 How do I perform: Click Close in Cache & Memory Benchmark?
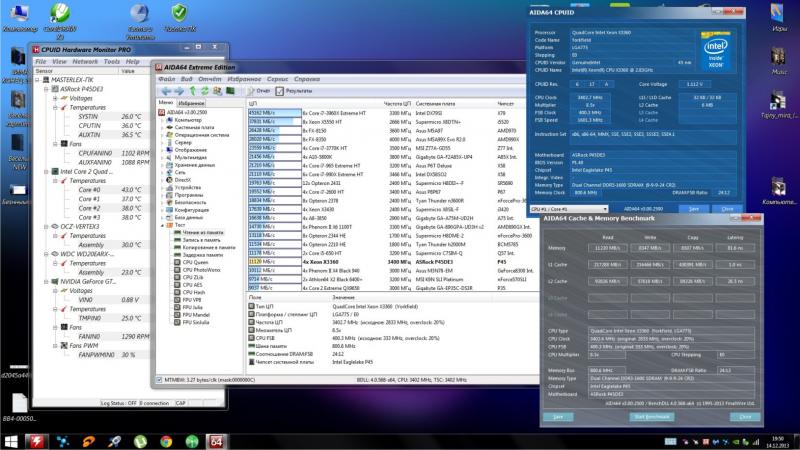(x=745, y=417)
